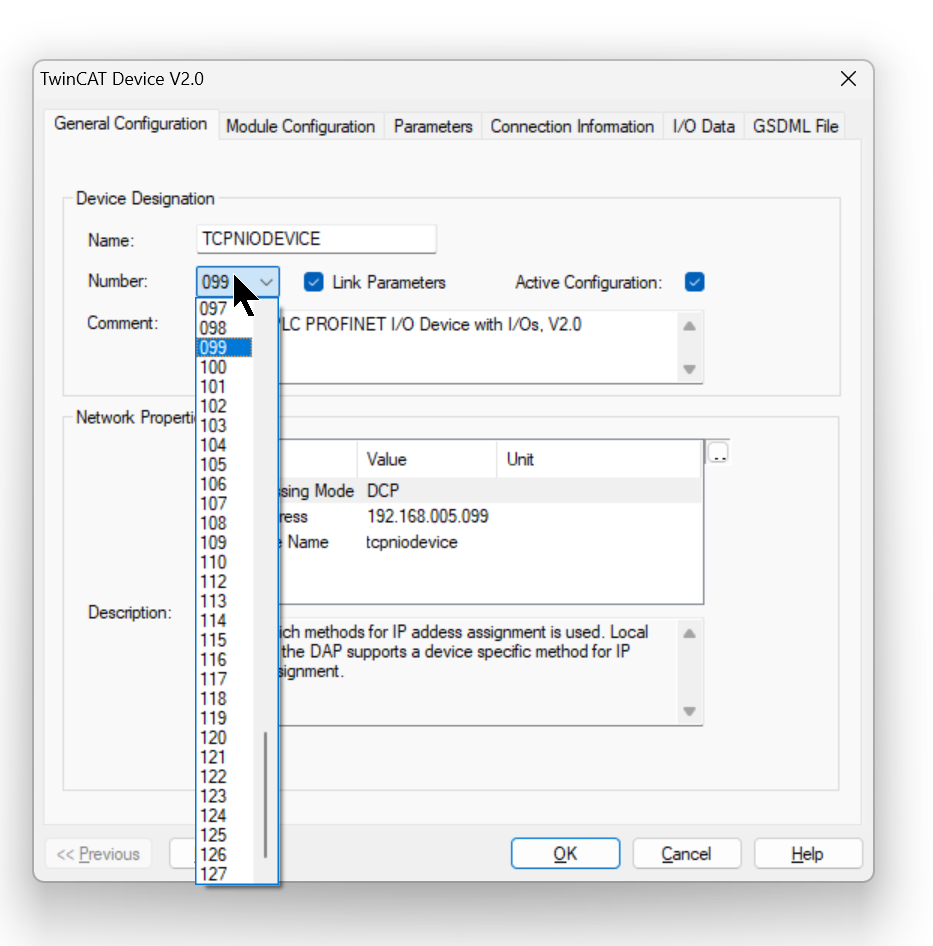The width and height of the screenshot is (933, 946).
Task: Choose 116 from the dropdown list
Action: point(224,660)
